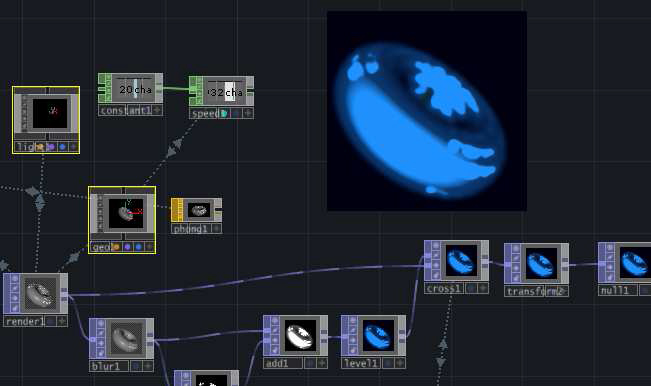Toggle the purple render flag on geo1
Image resolution: width=651 pixels, height=386 pixels.
[x=127, y=247]
